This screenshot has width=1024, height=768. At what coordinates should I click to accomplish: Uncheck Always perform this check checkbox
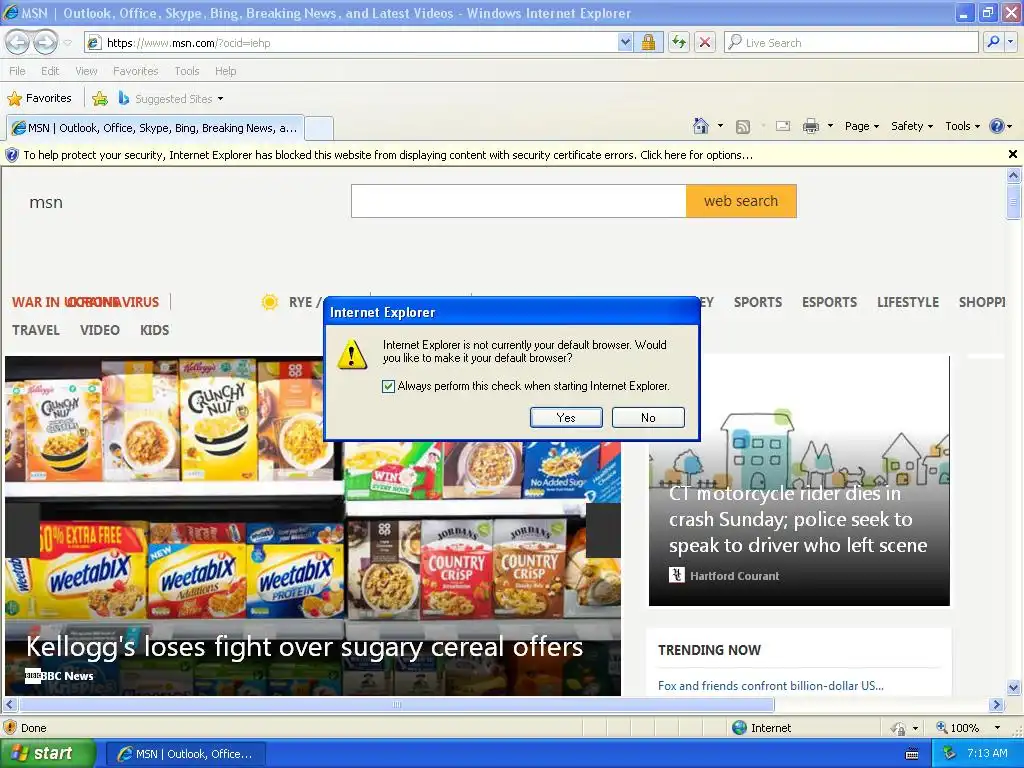pyautogui.click(x=388, y=386)
